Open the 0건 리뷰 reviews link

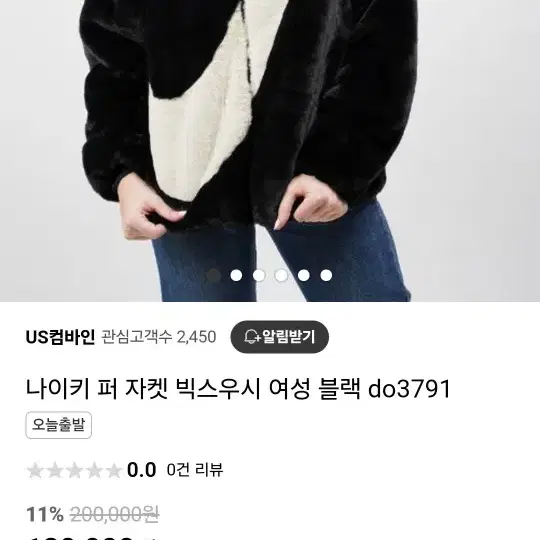195,470
